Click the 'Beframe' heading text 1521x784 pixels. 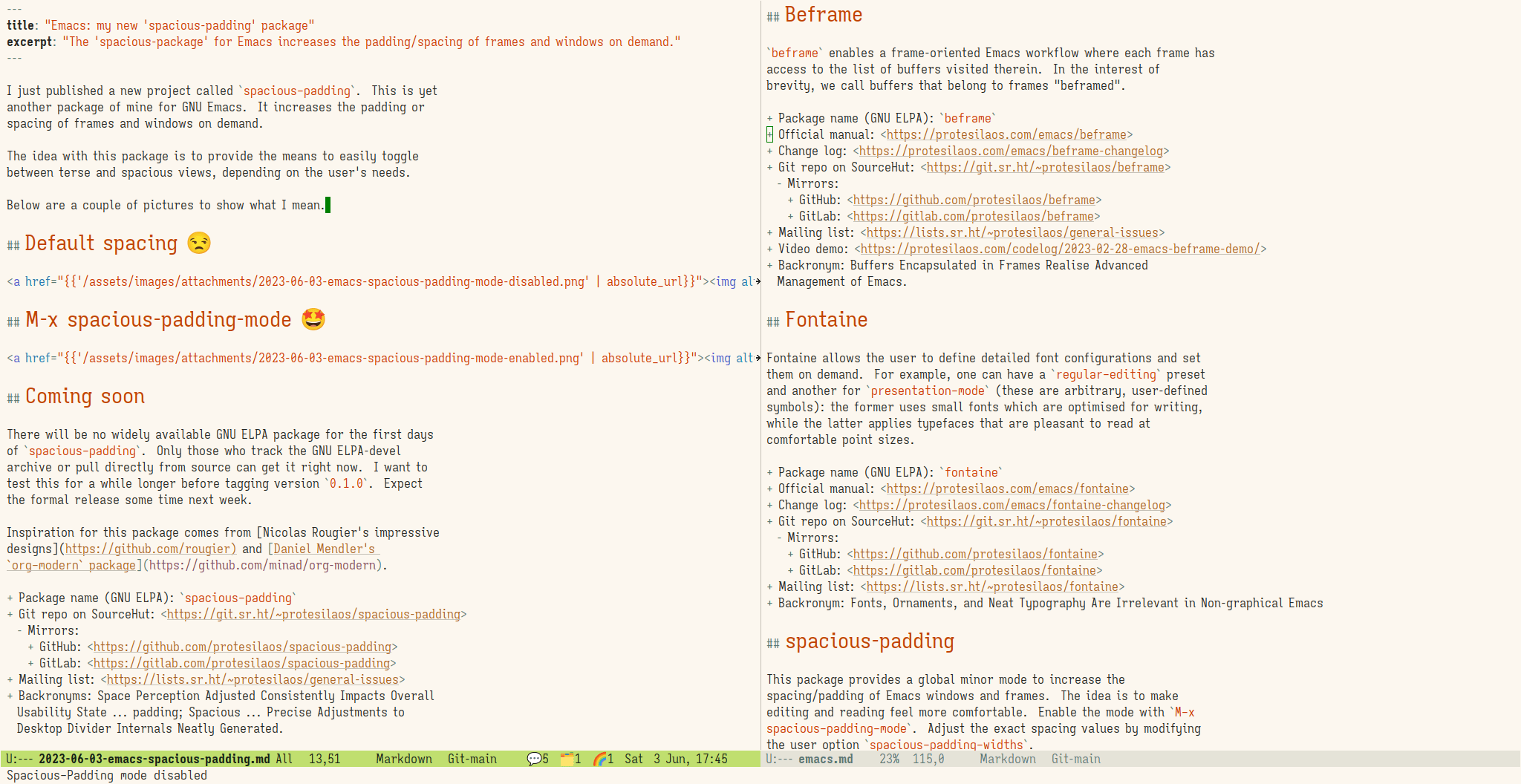824,14
